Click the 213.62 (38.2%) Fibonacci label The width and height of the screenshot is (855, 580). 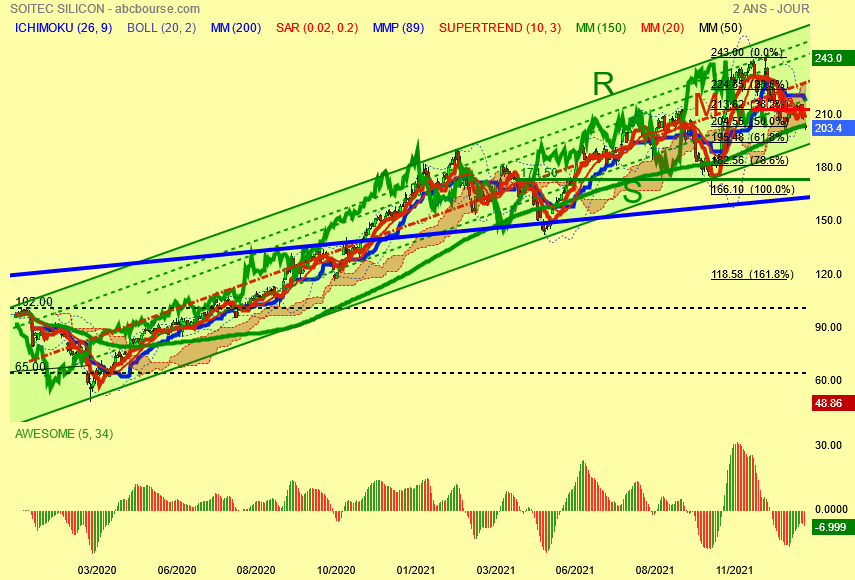(750, 105)
